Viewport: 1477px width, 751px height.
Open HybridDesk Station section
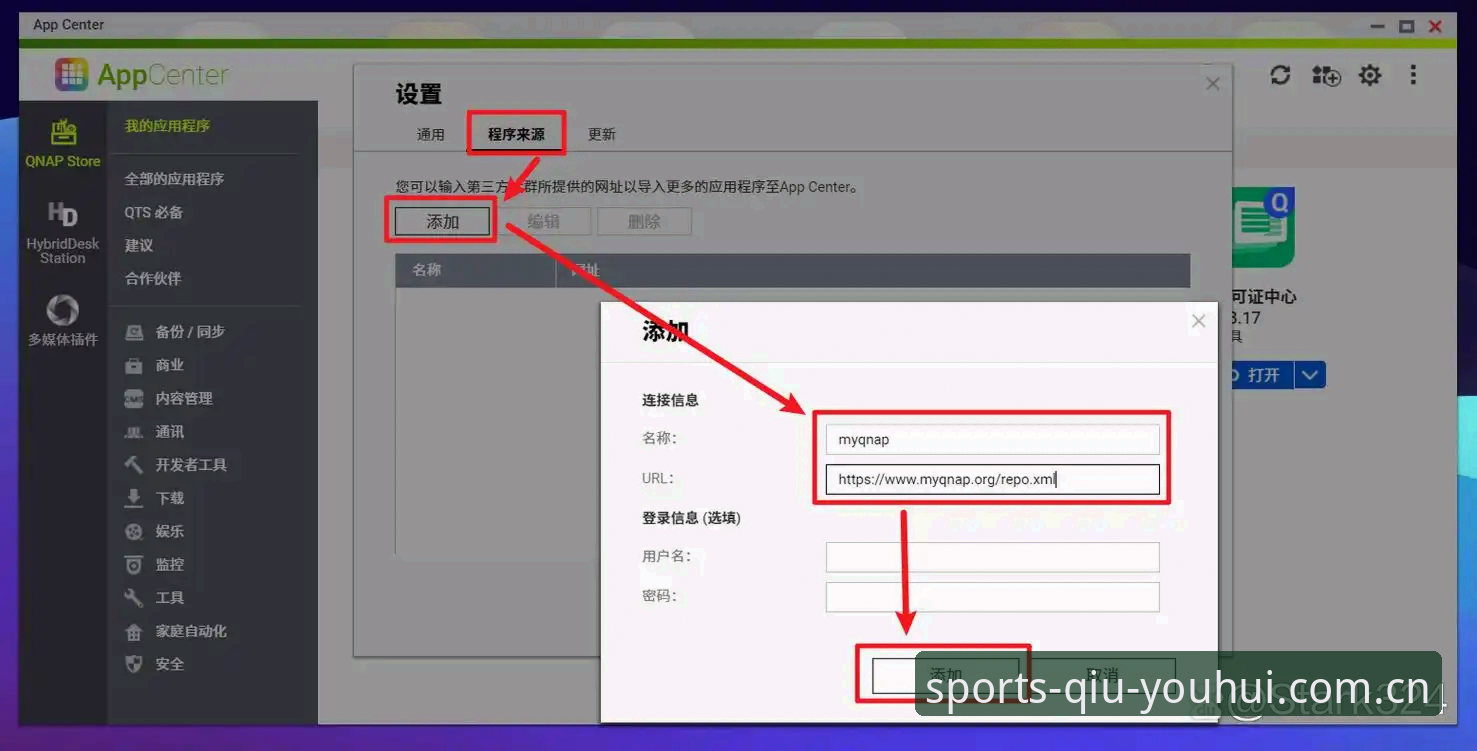[63, 232]
